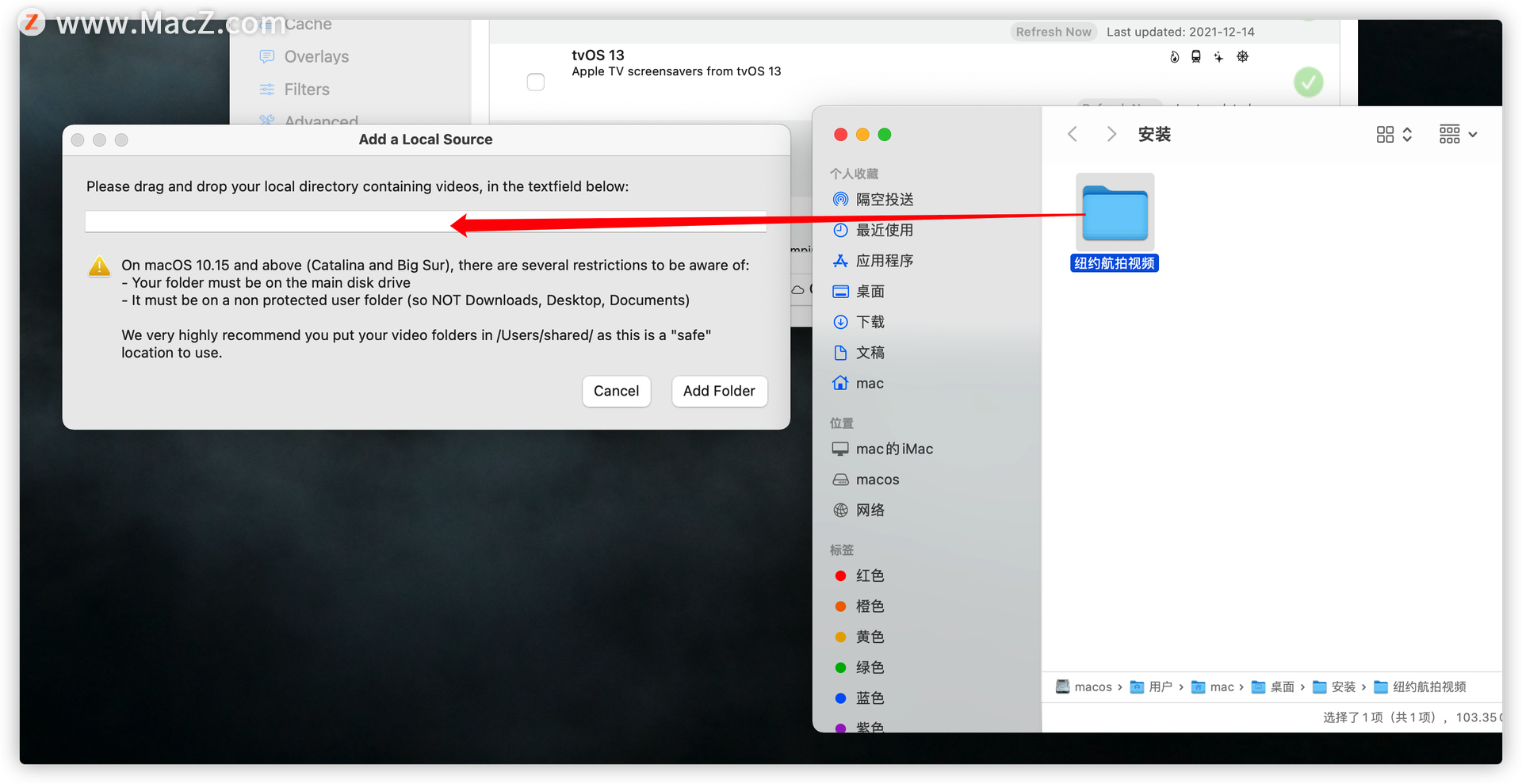
Task: Open 隔空投送 in Finder sidebar
Action: click(x=885, y=200)
